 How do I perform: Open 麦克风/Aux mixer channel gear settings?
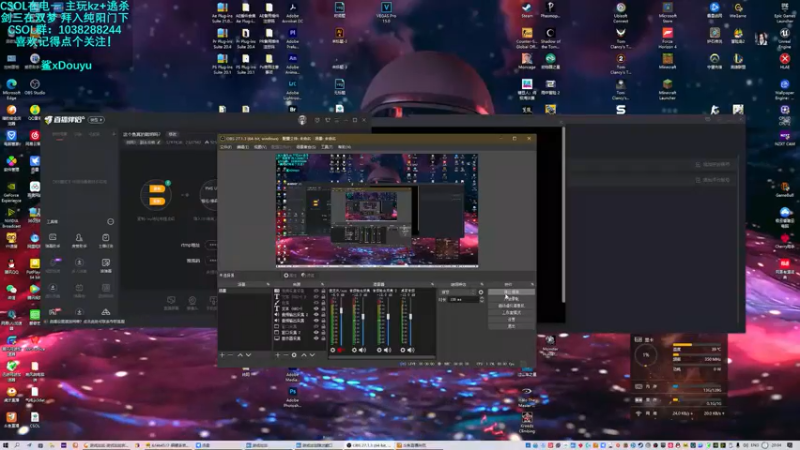click(333, 350)
